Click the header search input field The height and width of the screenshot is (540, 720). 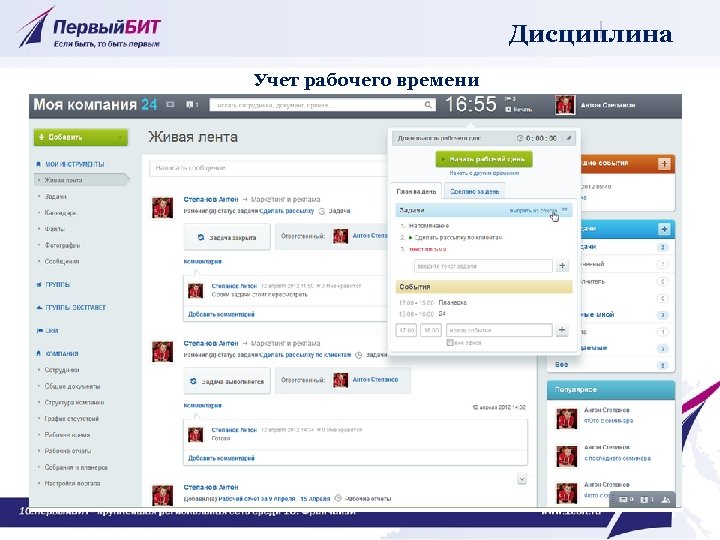[322, 105]
